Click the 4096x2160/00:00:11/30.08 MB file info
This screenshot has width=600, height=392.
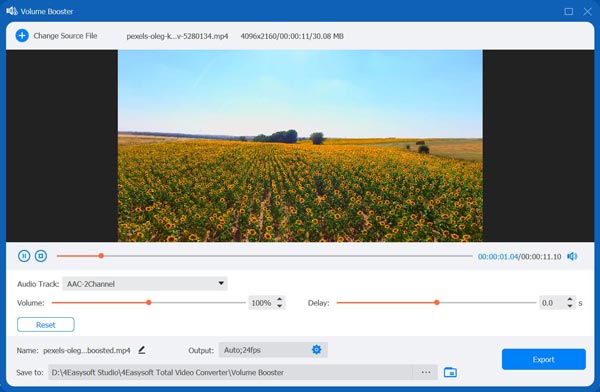(292, 36)
